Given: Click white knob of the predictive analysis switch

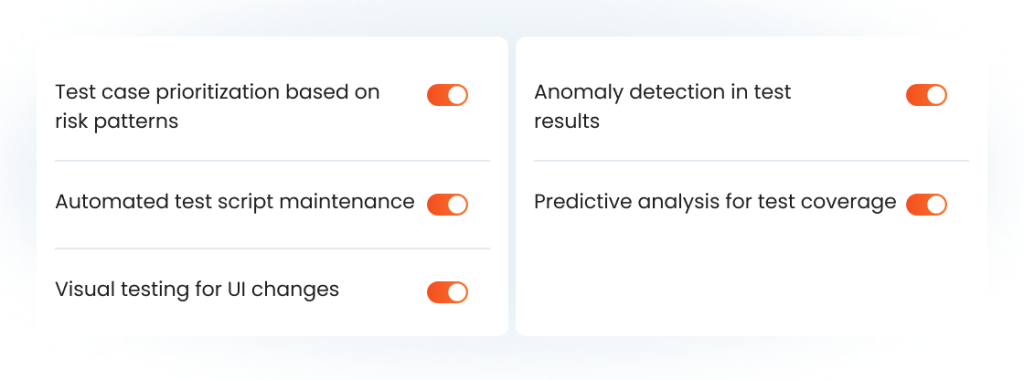Looking at the screenshot, I should pyautogui.click(x=936, y=204).
